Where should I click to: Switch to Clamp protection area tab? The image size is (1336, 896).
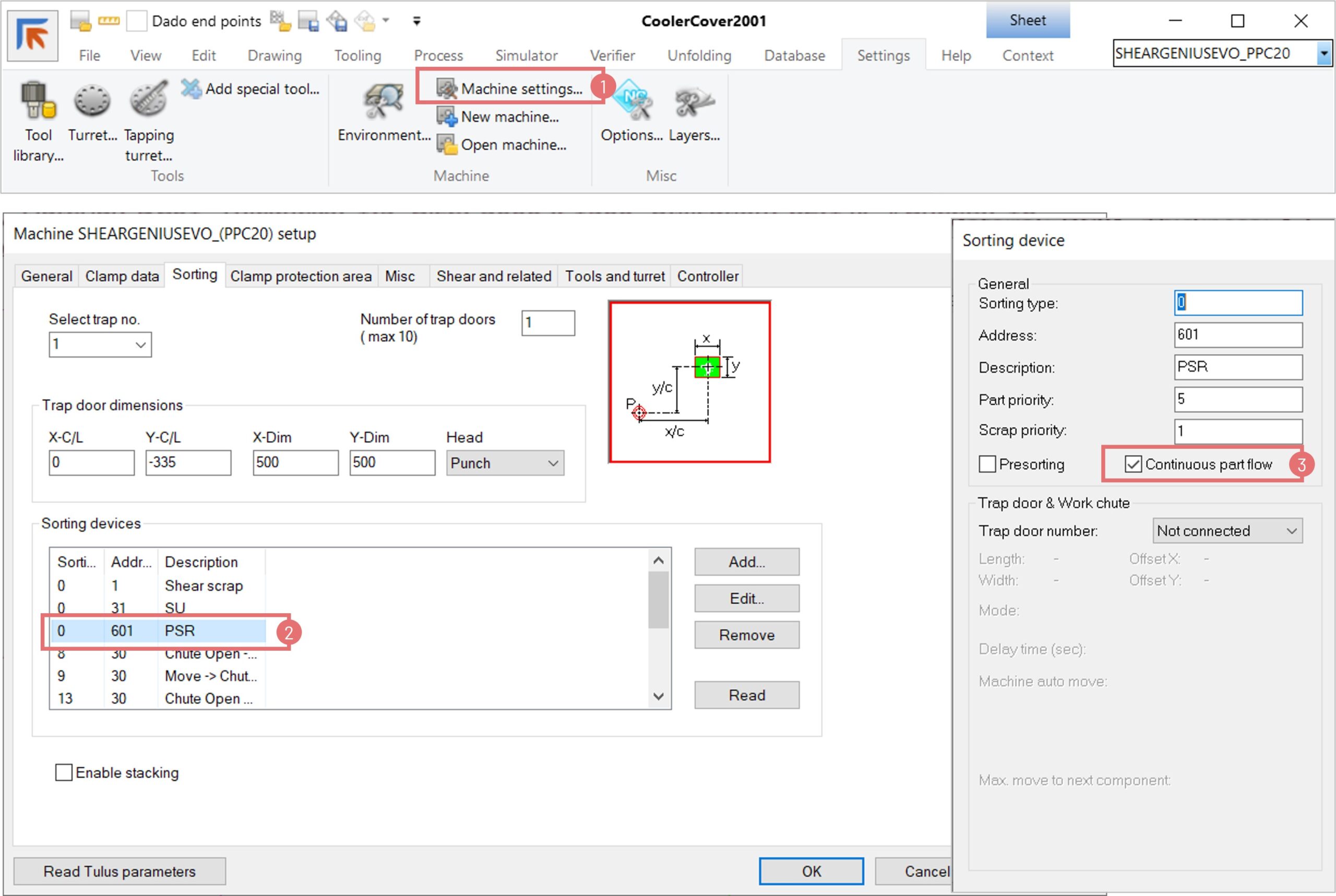pos(301,276)
